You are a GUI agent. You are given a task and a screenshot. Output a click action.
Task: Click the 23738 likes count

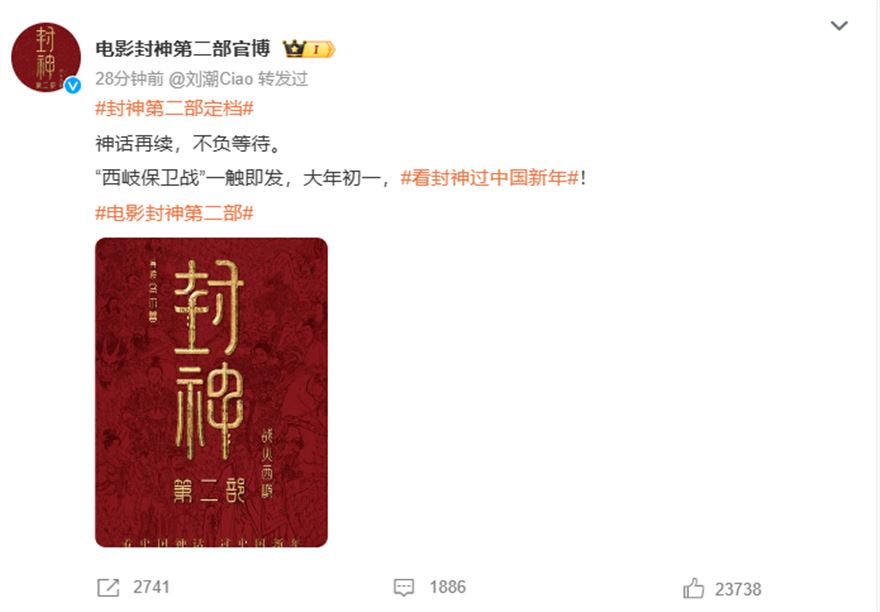tap(738, 589)
